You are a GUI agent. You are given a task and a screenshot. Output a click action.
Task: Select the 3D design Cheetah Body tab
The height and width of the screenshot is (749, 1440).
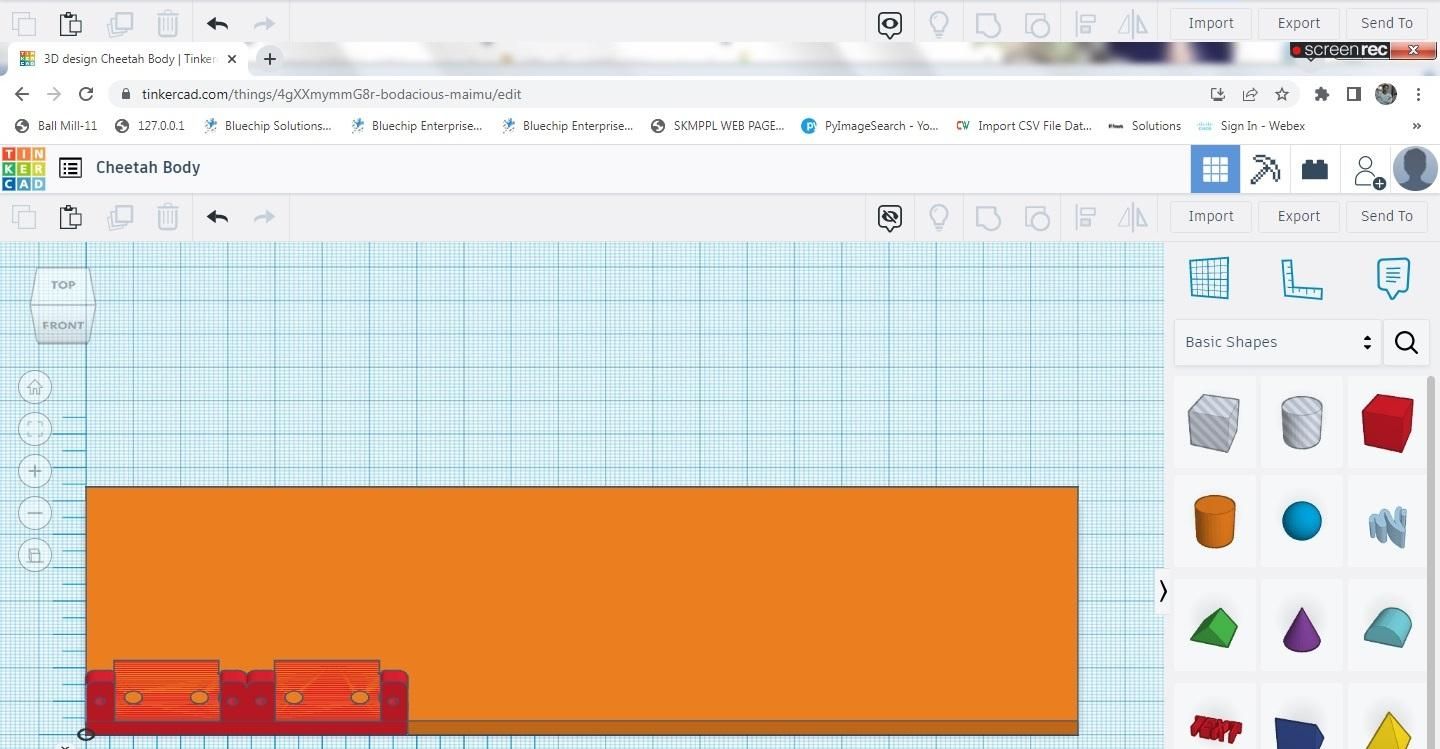[130, 59]
